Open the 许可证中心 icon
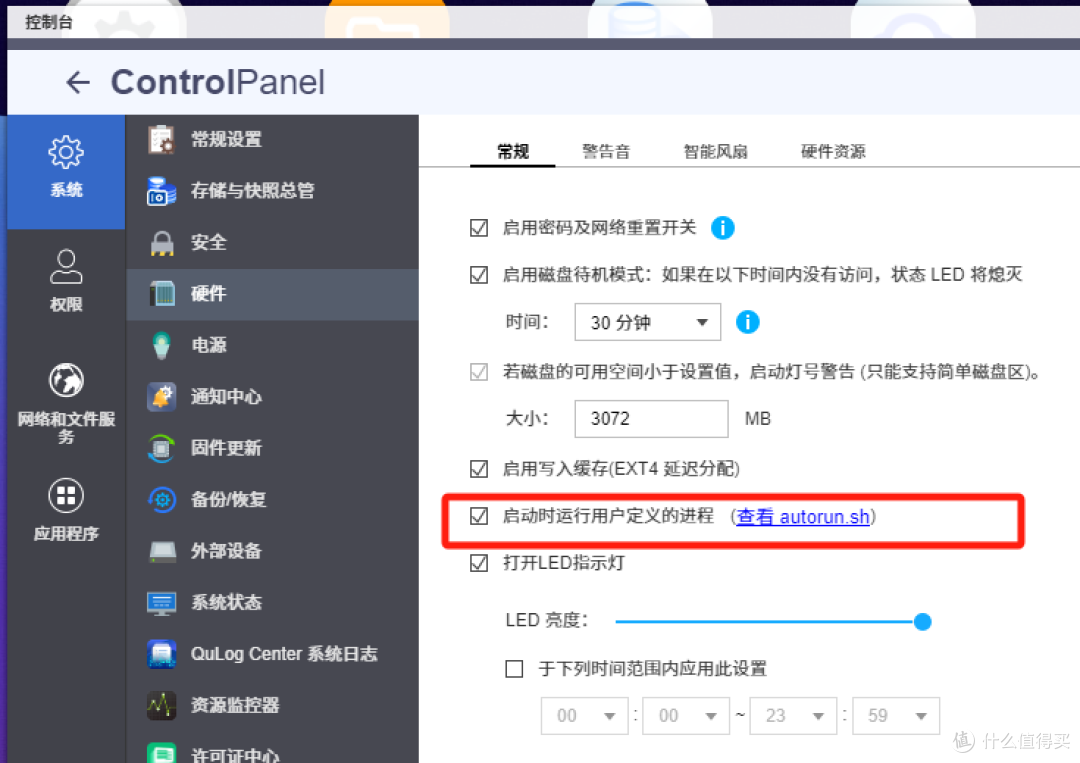 pos(162,753)
